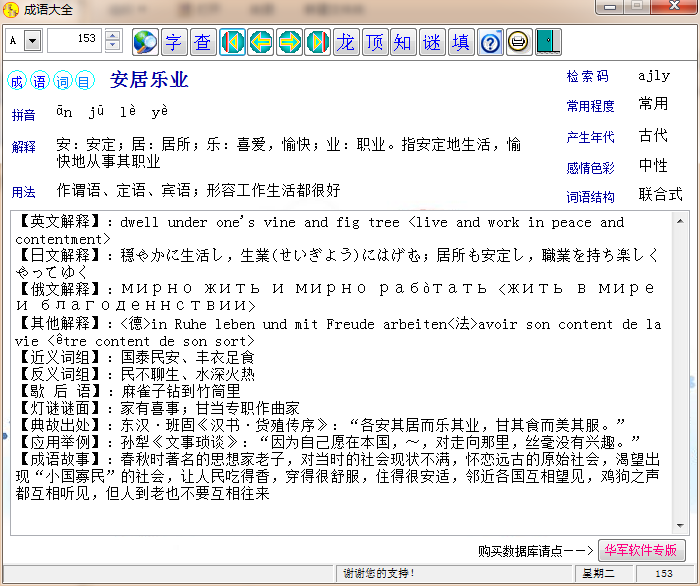Open the 字 character lookup tool
Image resolution: width=700 pixels, height=586 pixels.
pos(174,42)
